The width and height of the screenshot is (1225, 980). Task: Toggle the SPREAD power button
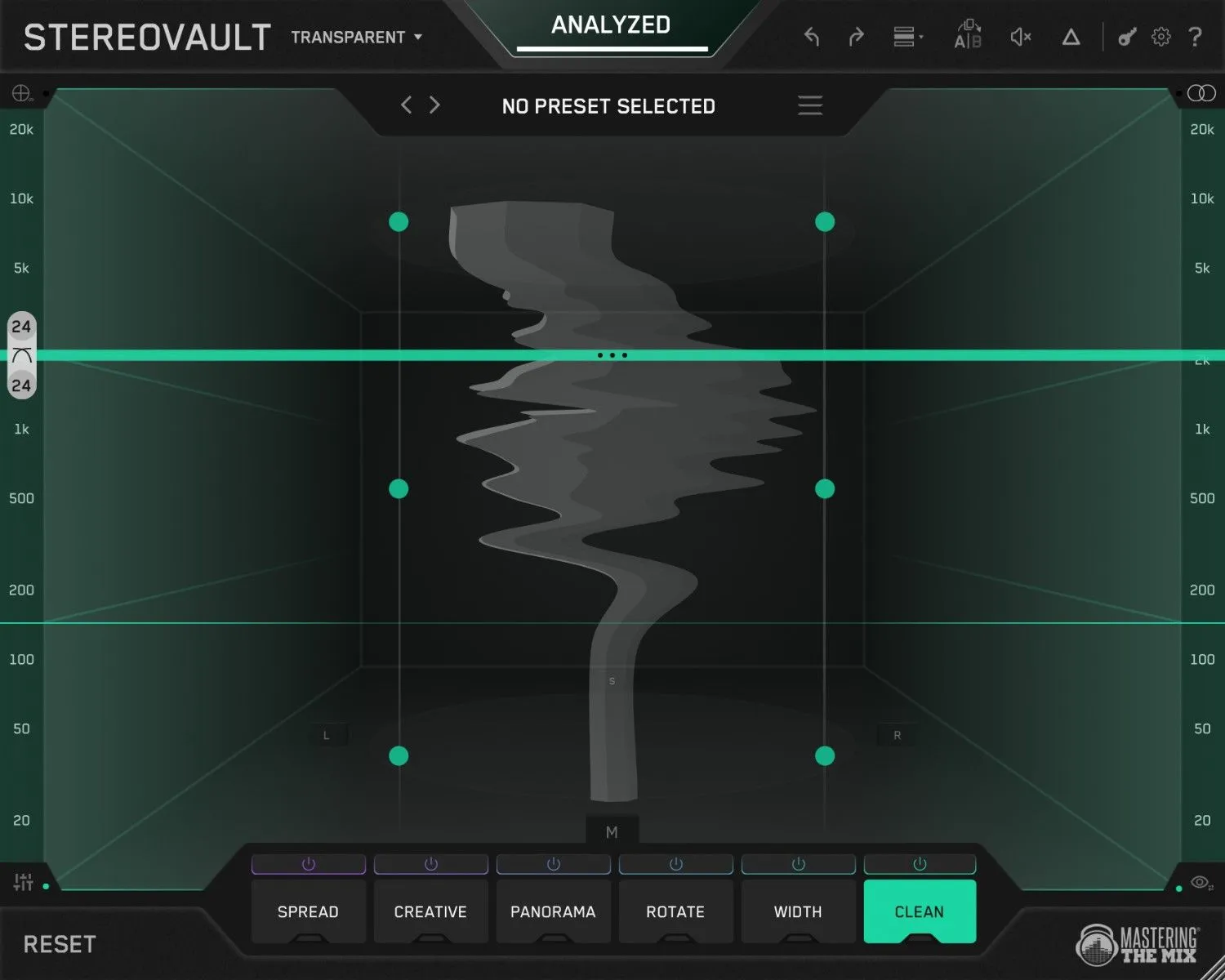309,864
